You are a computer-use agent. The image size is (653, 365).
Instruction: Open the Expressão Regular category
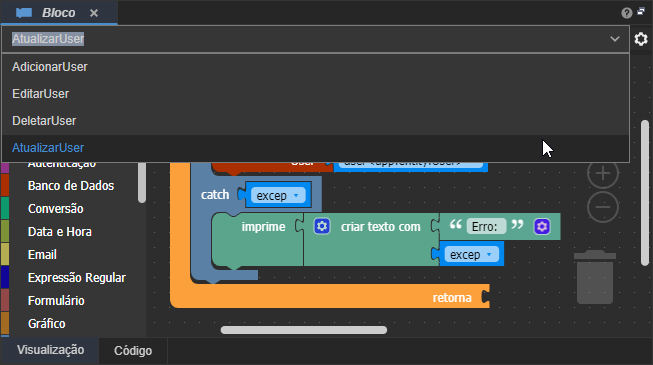click(x=77, y=278)
